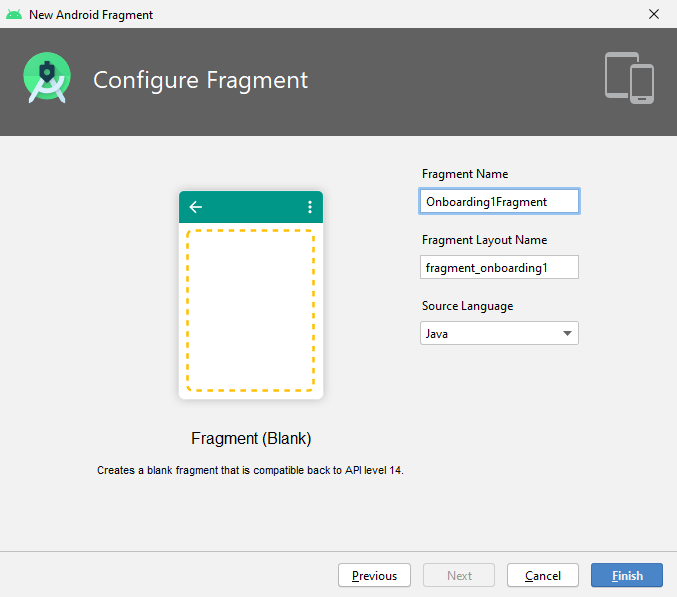
Task: Click the Fragment Layout Name field
Action: 499,267
